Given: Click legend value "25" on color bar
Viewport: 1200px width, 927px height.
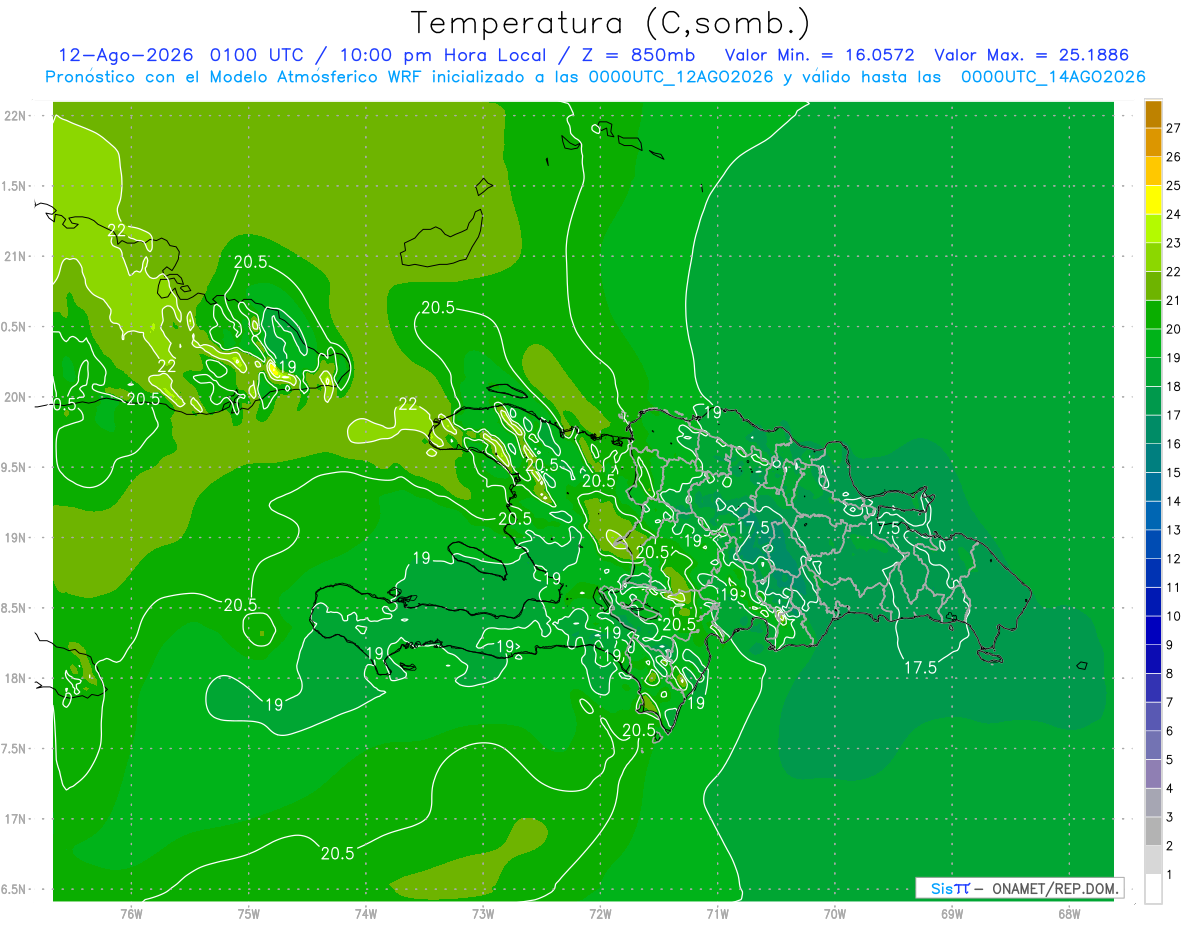Looking at the screenshot, I should 1174,185.
